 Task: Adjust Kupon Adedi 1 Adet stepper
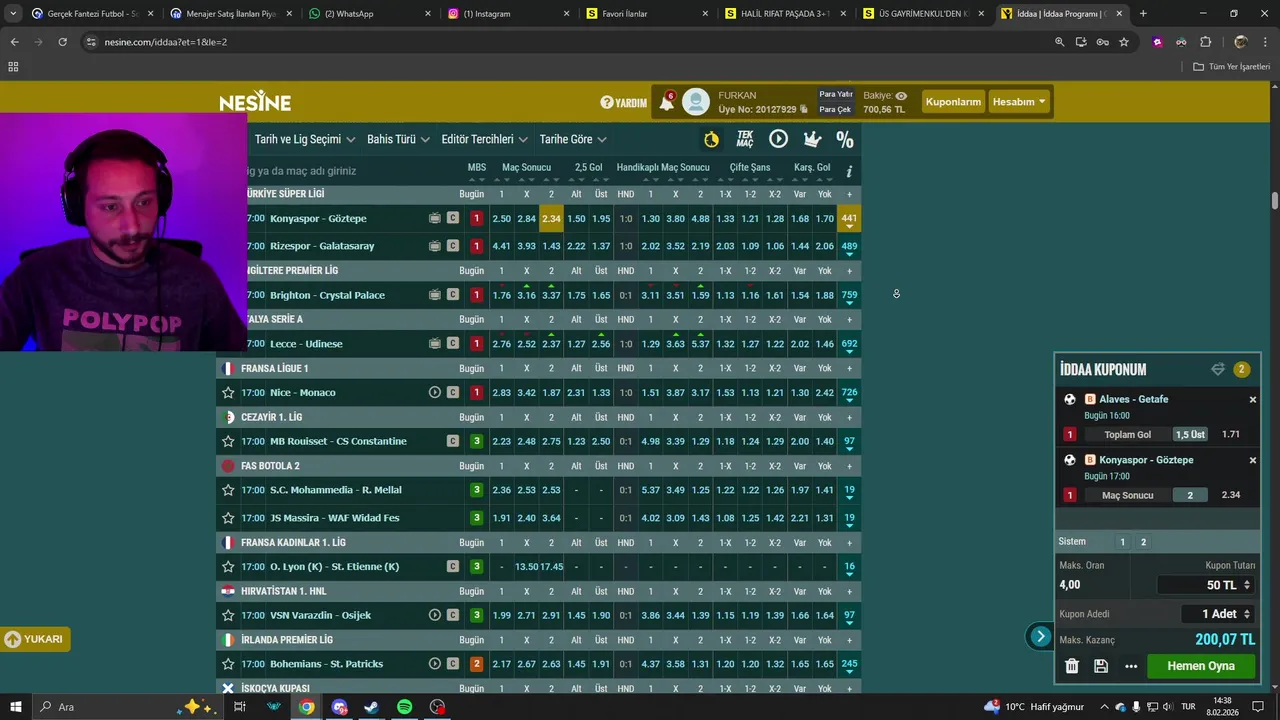(x=1246, y=614)
